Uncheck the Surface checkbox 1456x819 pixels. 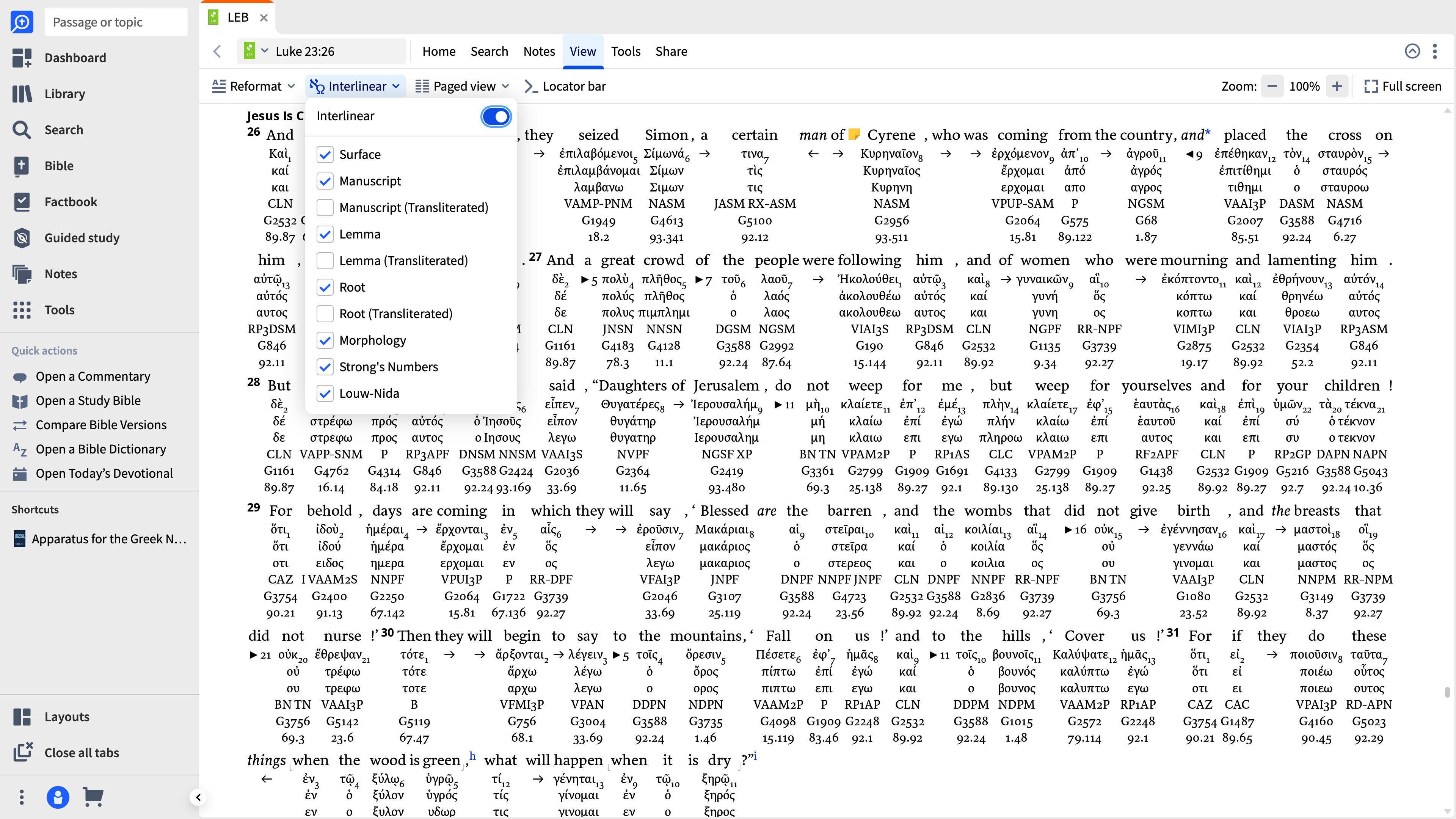click(x=325, y=154)
